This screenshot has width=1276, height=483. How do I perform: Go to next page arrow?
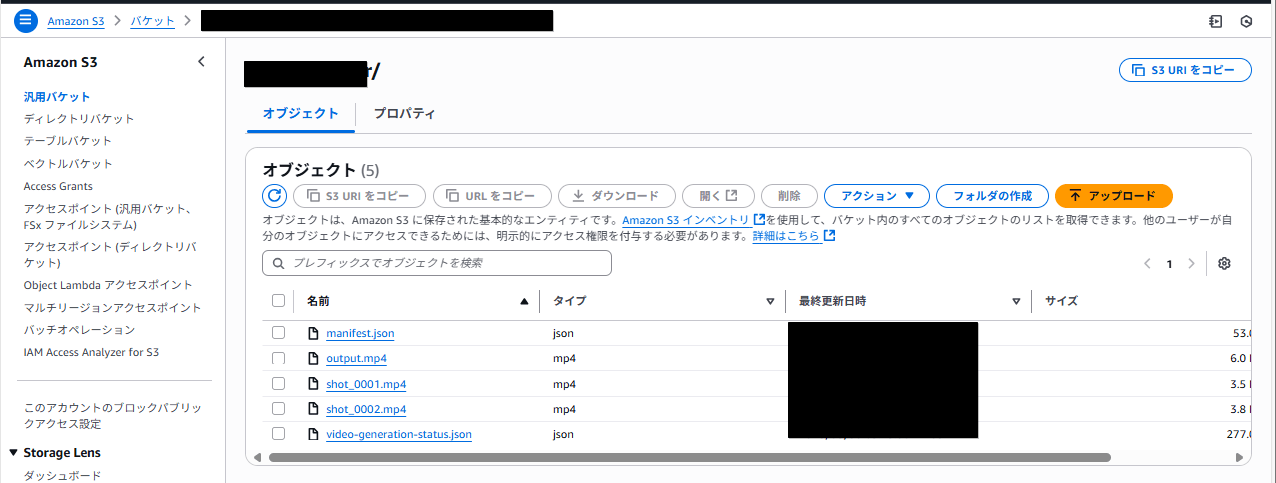(1191, 264)
